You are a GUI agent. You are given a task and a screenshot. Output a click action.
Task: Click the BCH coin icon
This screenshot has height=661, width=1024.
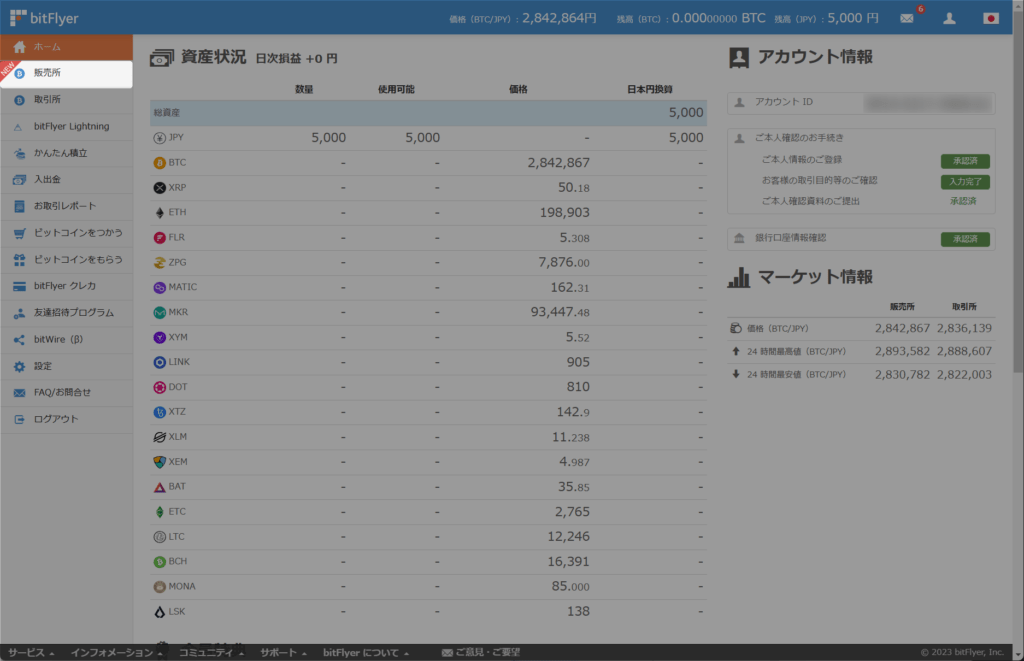click(x=159, y=562)
